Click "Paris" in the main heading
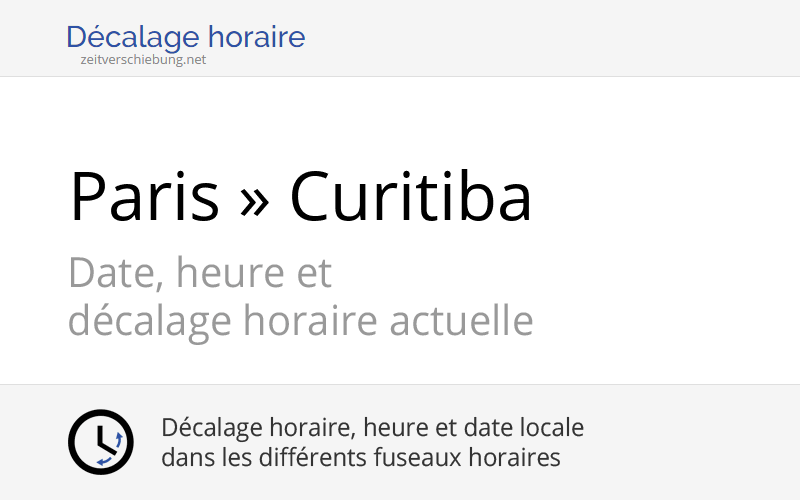The height and width of the screenshot is (500, 800). pos(144,196)
